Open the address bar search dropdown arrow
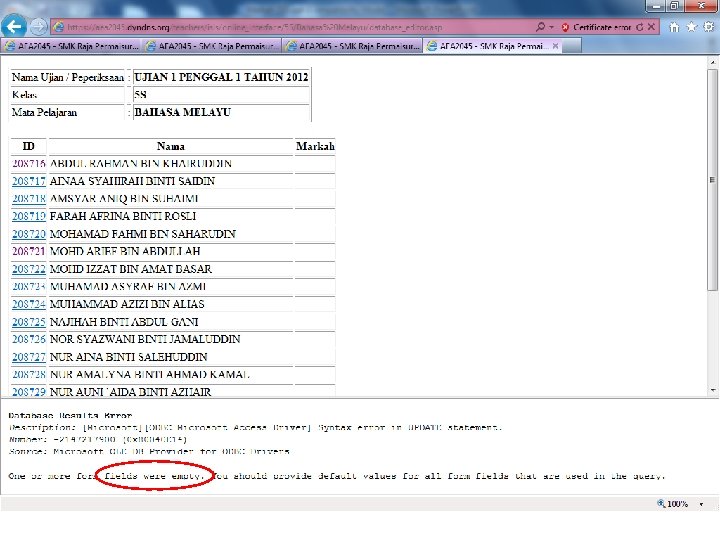 point(551,27)
